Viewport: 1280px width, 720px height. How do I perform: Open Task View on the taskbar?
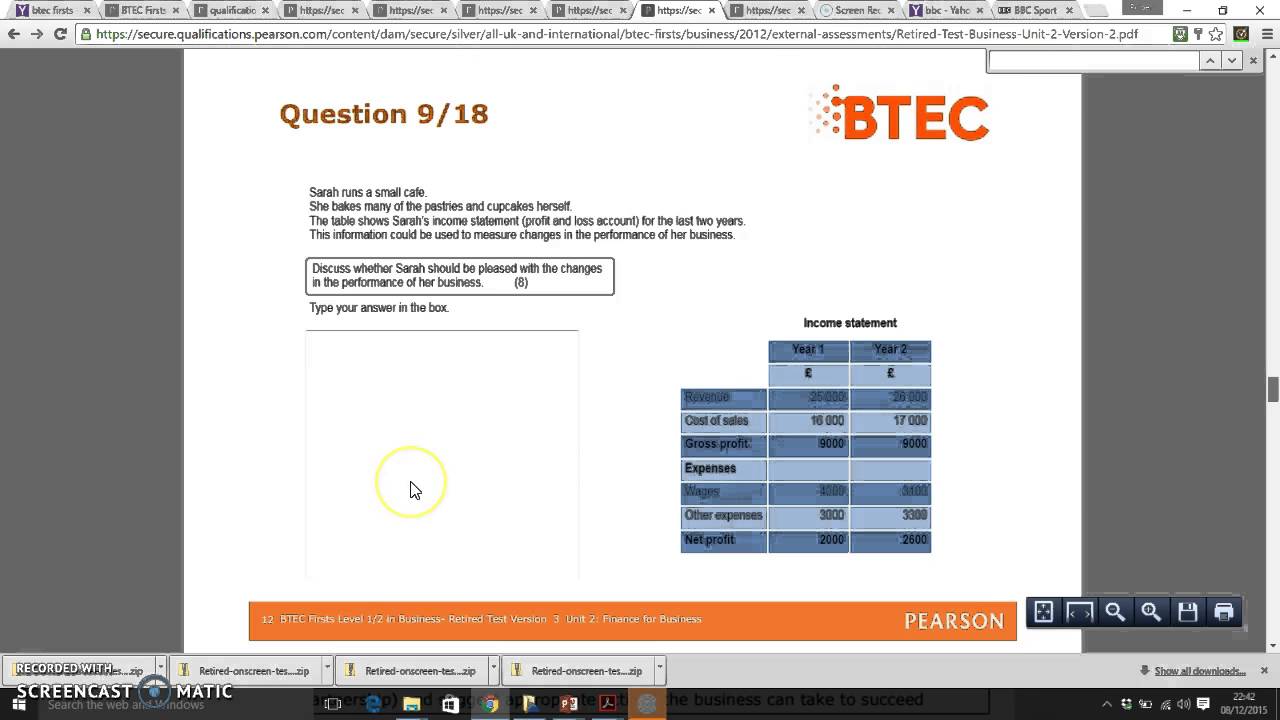click(x=333, y=704)
